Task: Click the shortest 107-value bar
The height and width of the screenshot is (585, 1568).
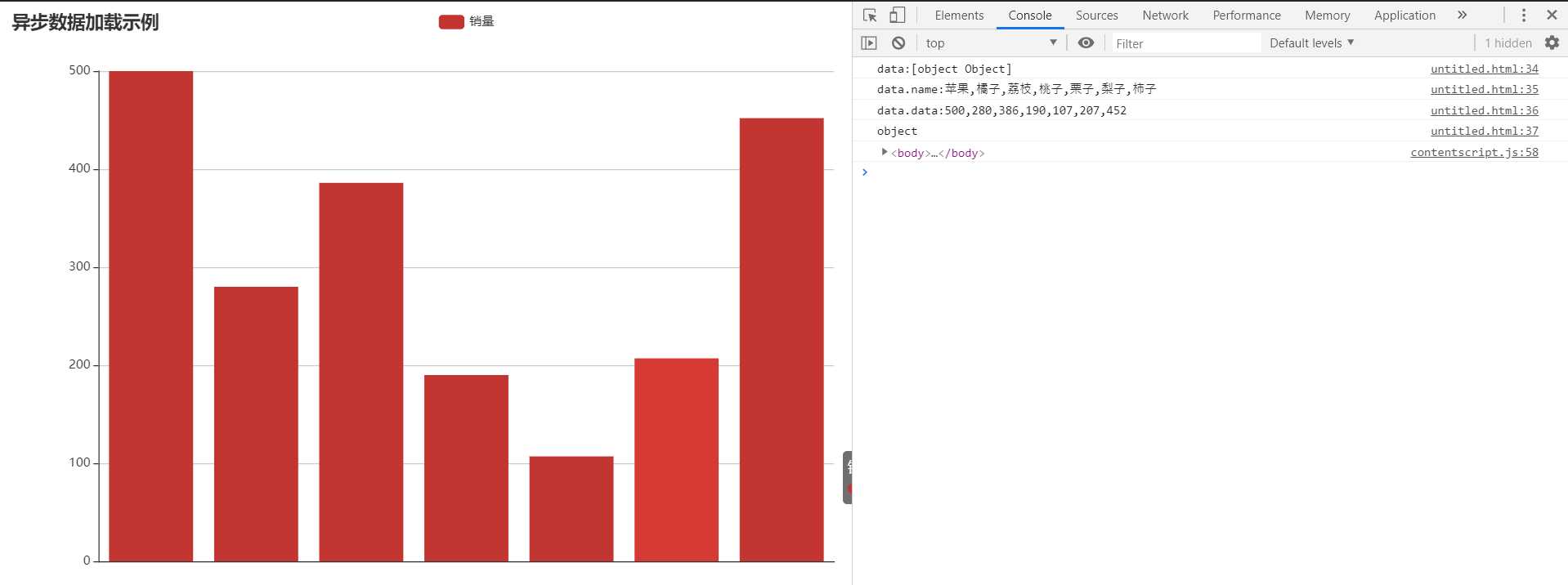Action: [x=571, y=509]
